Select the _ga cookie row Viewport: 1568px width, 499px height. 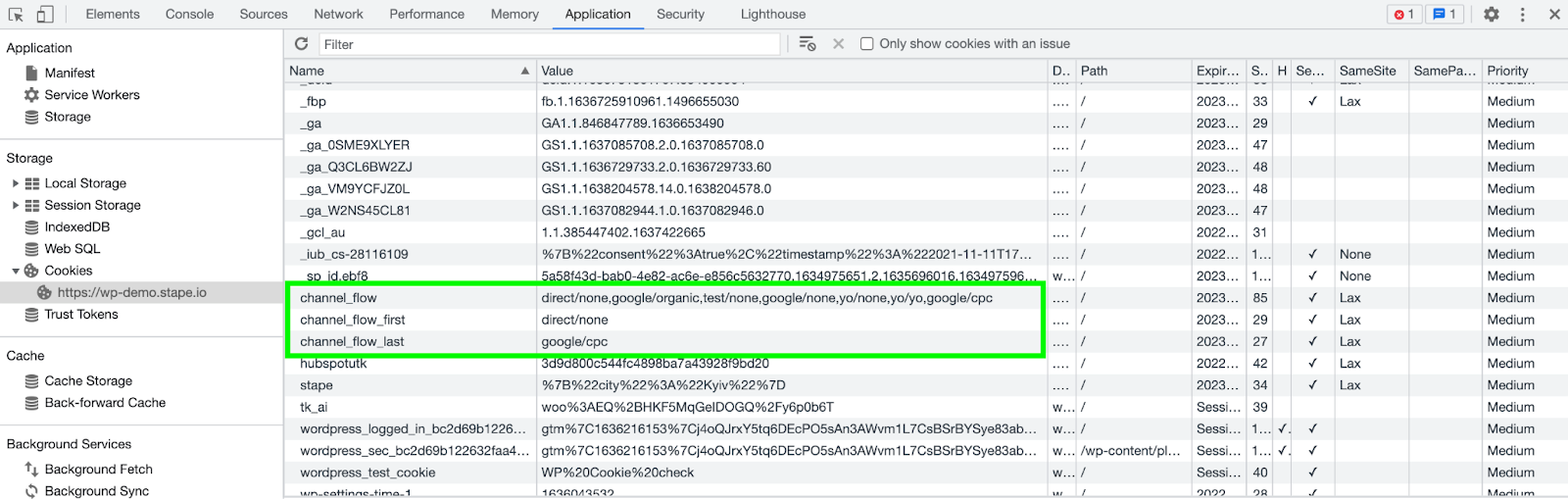[x=926, y=123]
